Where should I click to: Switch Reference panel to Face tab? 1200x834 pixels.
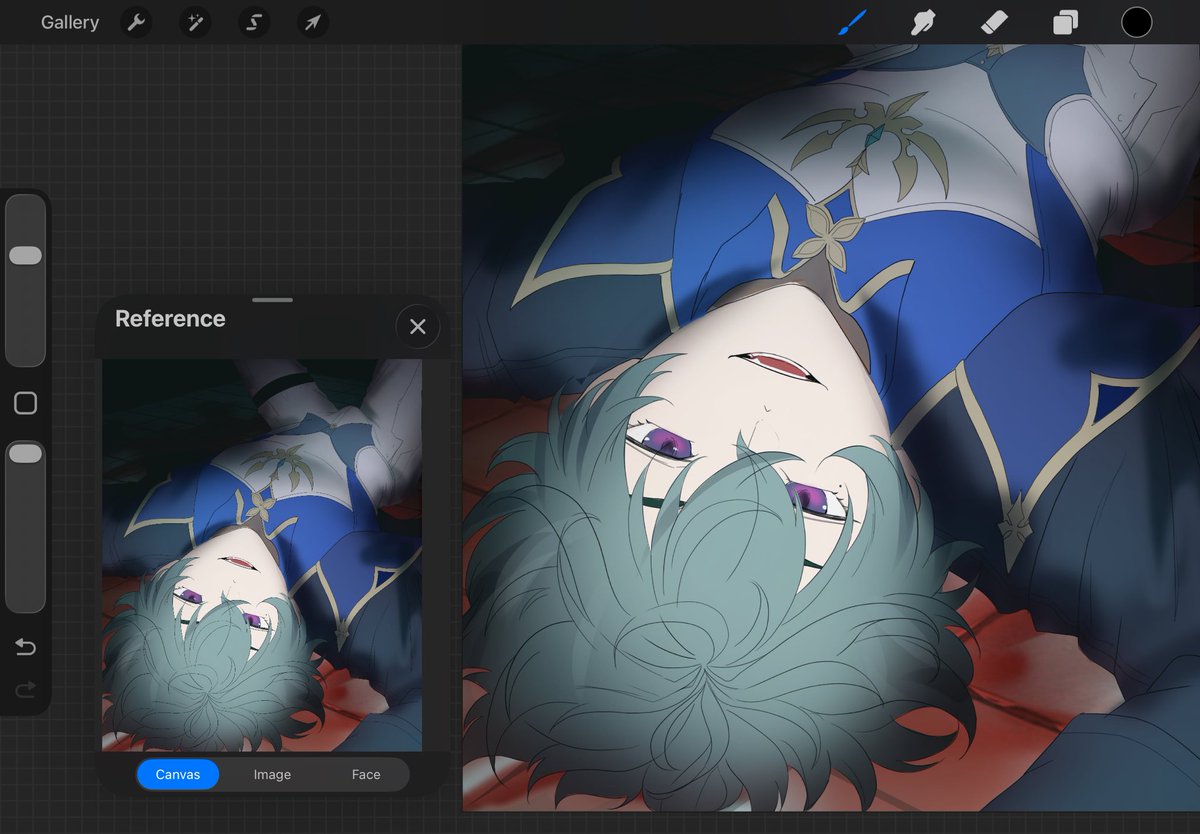(366, 775)
